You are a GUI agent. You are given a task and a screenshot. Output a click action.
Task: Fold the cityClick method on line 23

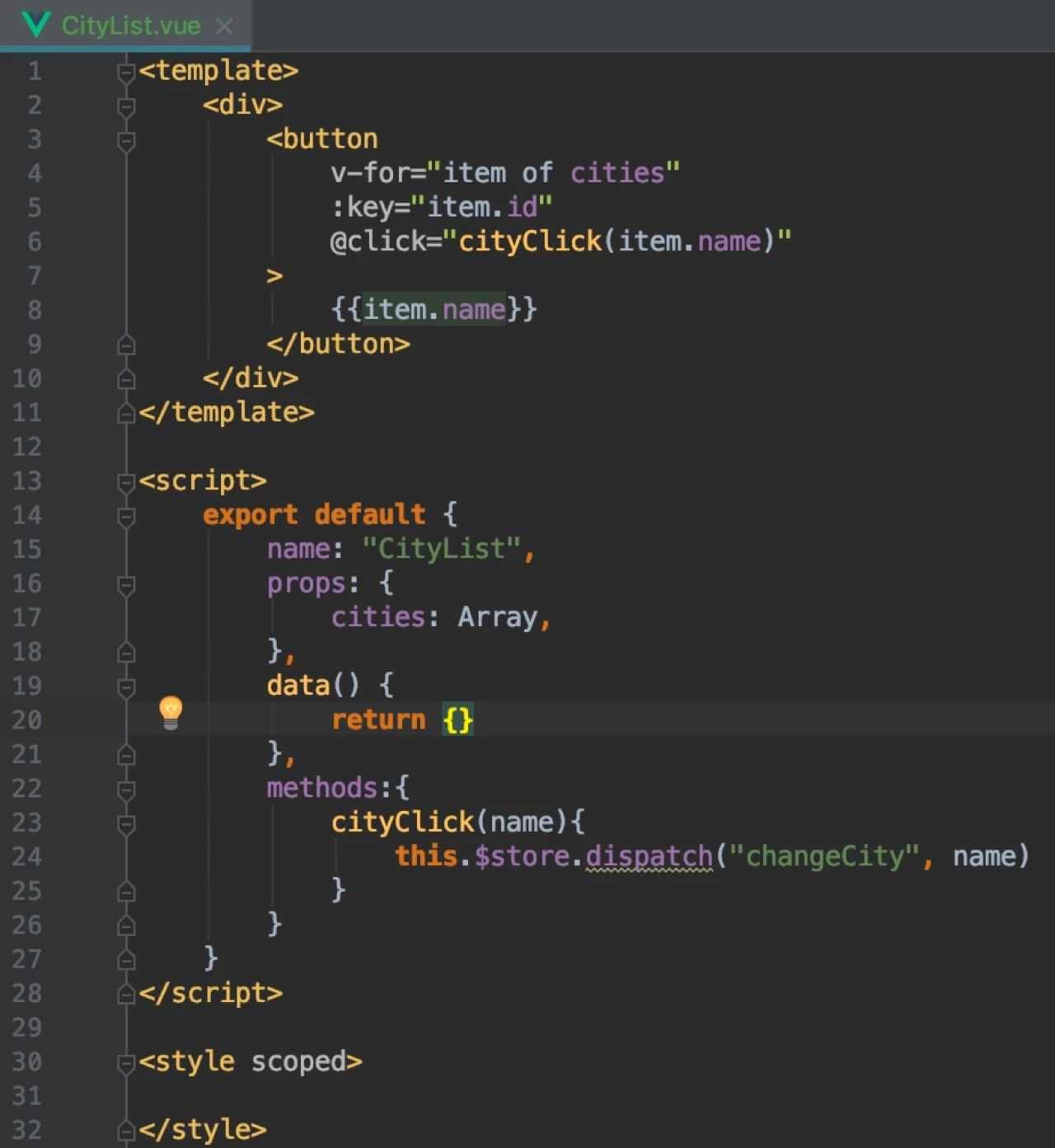(x=126, y=824)
